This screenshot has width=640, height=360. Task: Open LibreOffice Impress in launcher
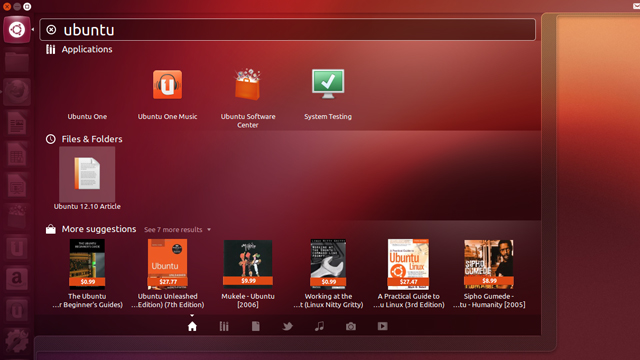[17, 185]
